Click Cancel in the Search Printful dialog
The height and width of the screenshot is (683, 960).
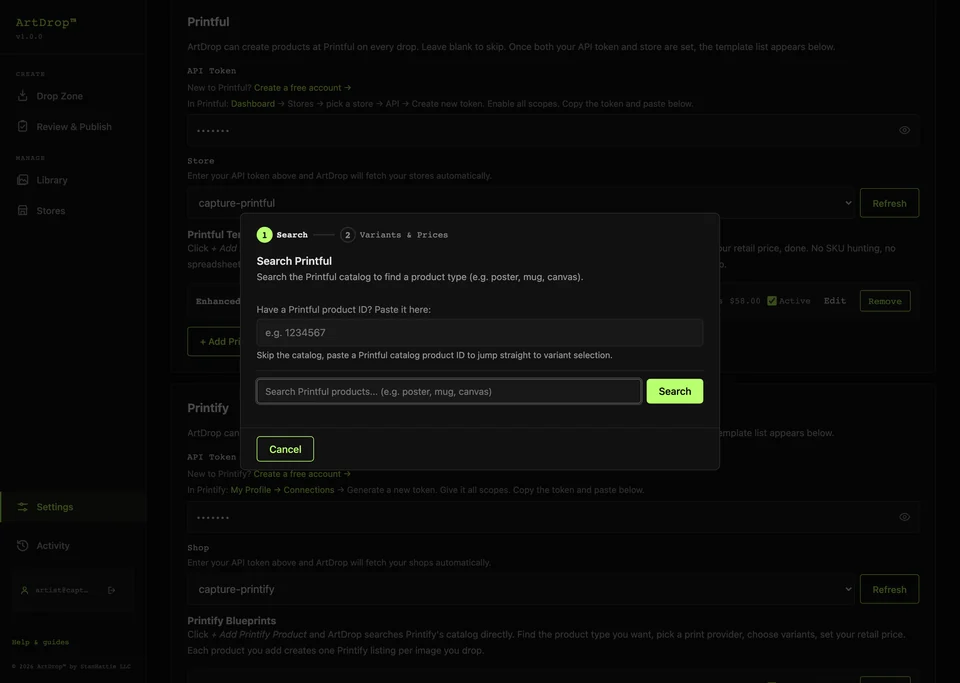[285, 449]
